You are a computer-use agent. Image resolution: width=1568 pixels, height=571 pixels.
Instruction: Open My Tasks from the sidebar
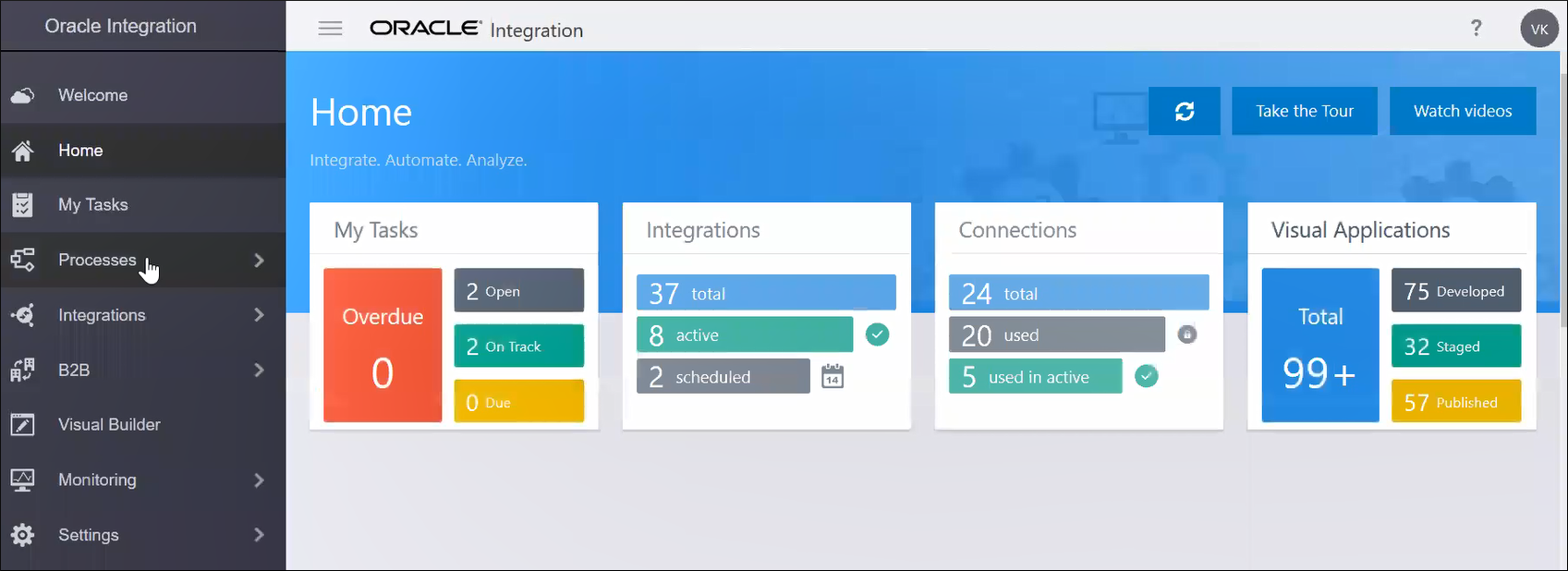[x=143, y=205]
